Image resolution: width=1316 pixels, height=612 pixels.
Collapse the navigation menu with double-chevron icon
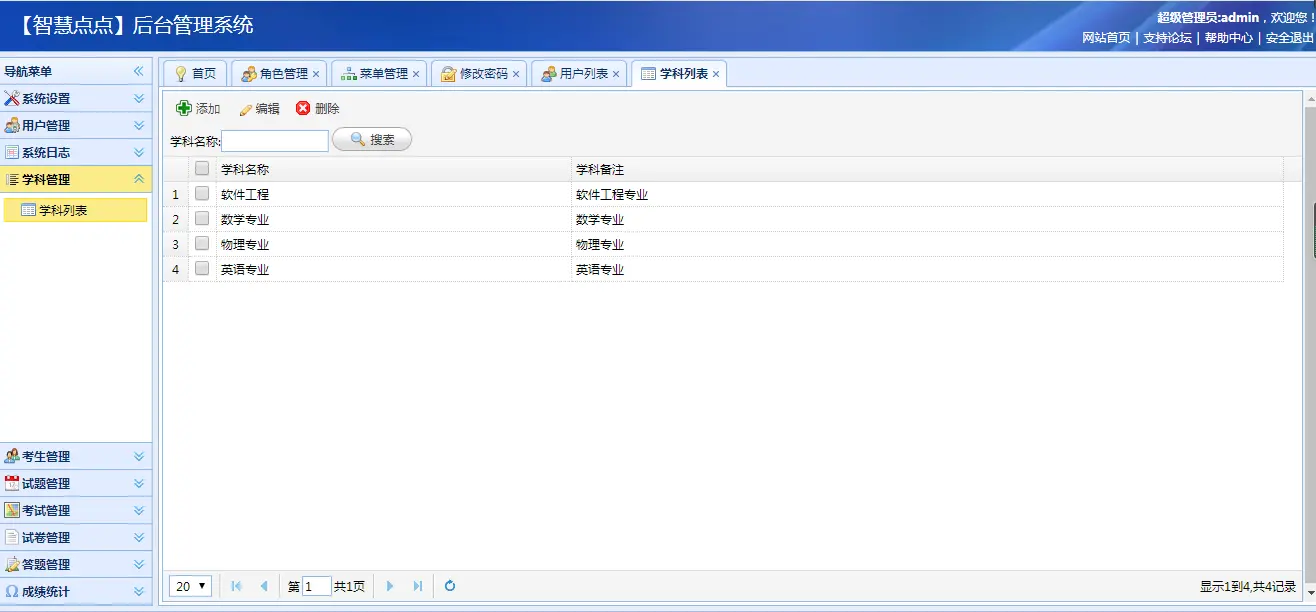(139, 72)
